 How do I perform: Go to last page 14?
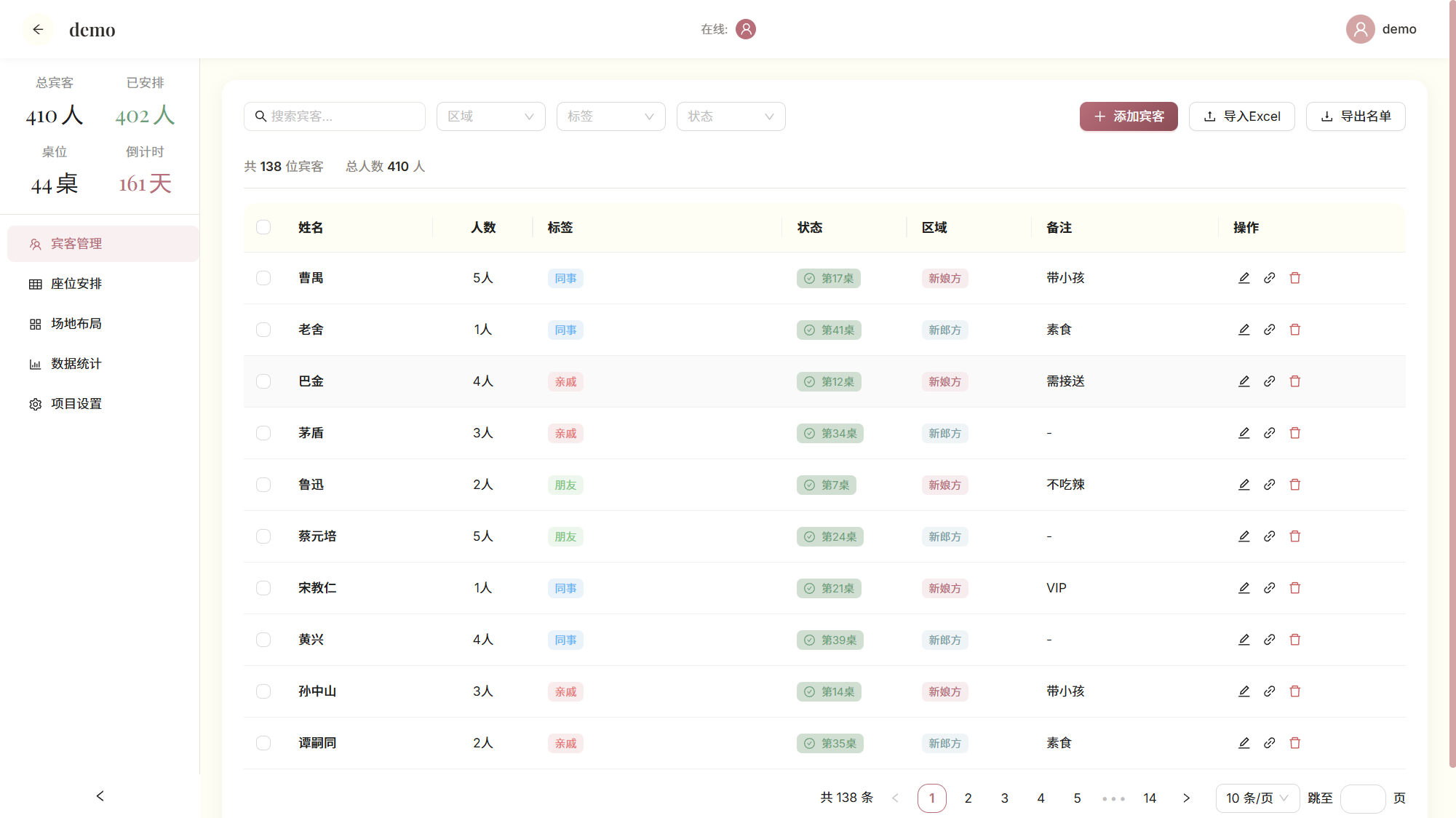tap(1150, 798)
